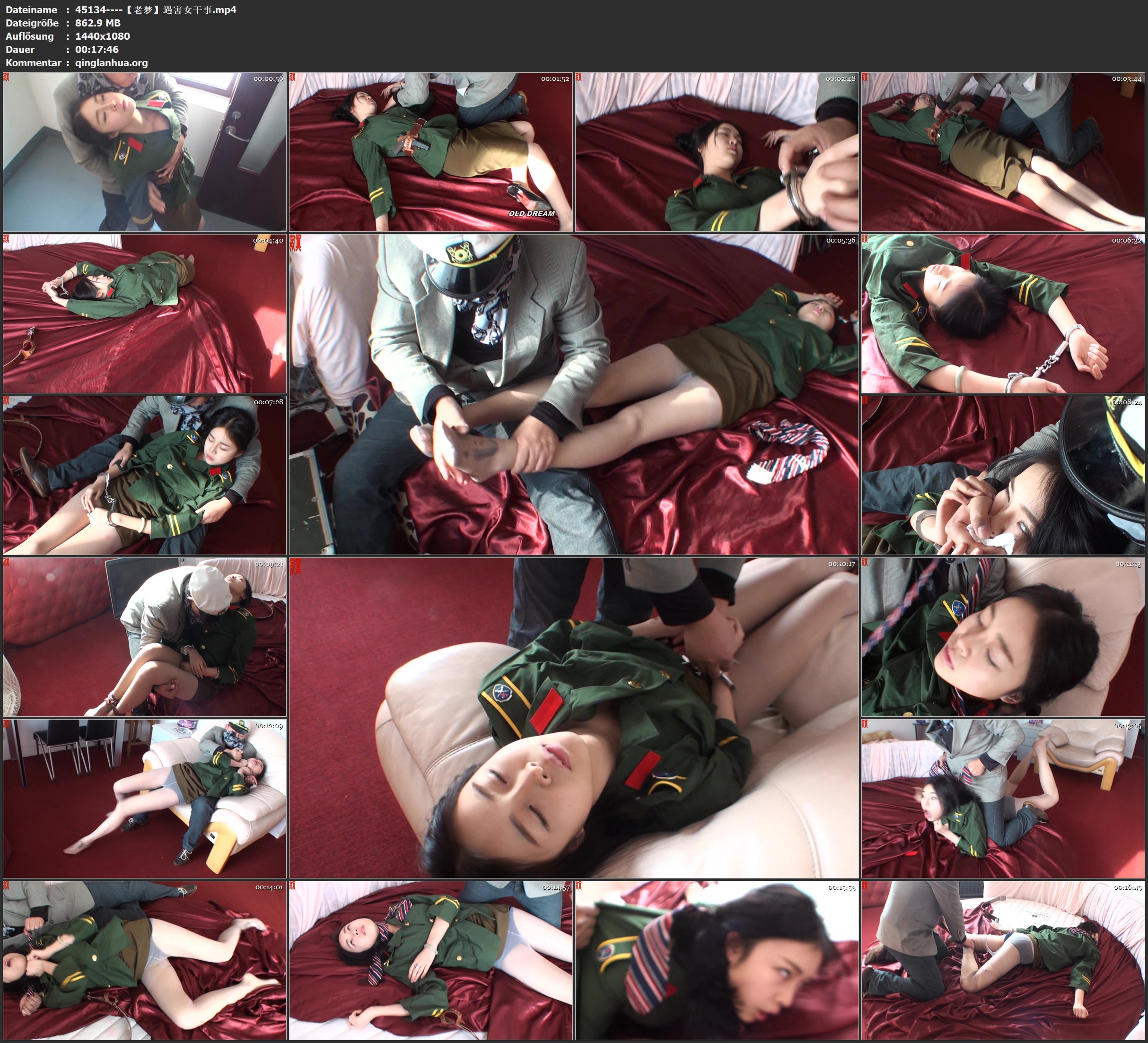This screenshot has height=1043, width=1148.
Task: Click the 00:13:05 preview frame
Action: pyautogui.click(x=1003, y=799)
